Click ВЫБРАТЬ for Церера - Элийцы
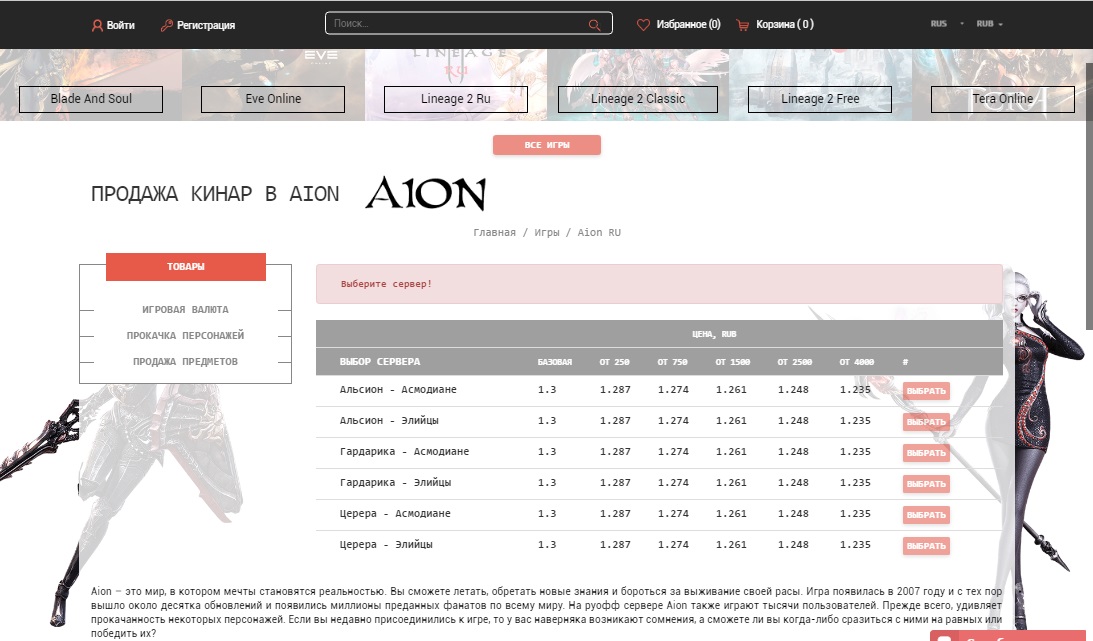Viewport: 1093px width, 641px height. (x=926, y=546)
